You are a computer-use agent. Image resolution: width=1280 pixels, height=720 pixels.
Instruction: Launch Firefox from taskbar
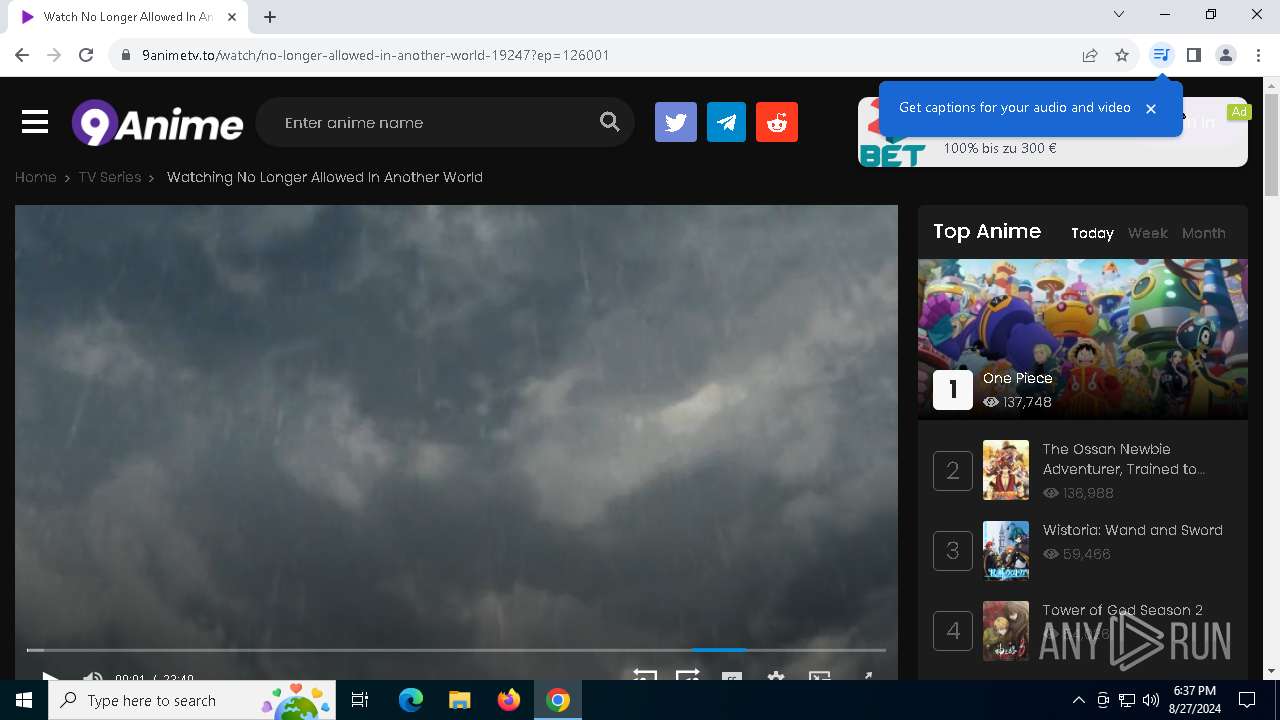(509, 700)
